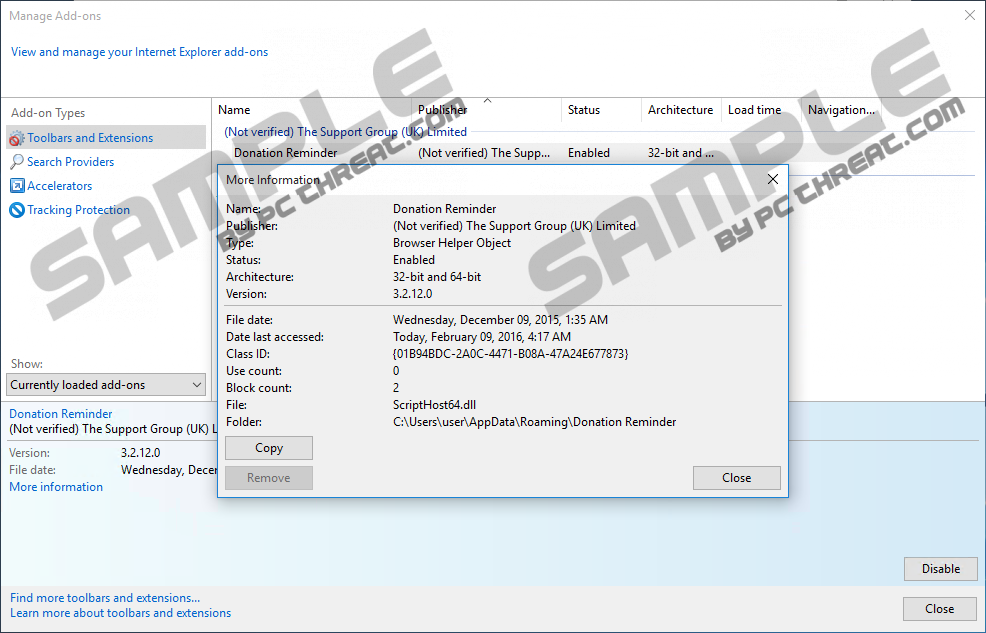The image size is (986, 633).
Task: Click the ScriptHost64.dll file value
Action: point(435,405)
